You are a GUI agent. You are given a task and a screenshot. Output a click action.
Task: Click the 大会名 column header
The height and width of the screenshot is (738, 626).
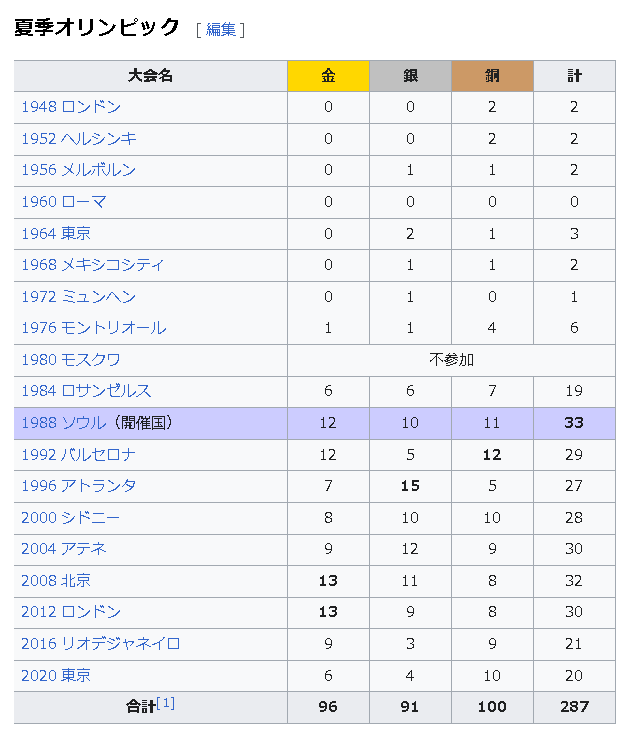(150, 76)
